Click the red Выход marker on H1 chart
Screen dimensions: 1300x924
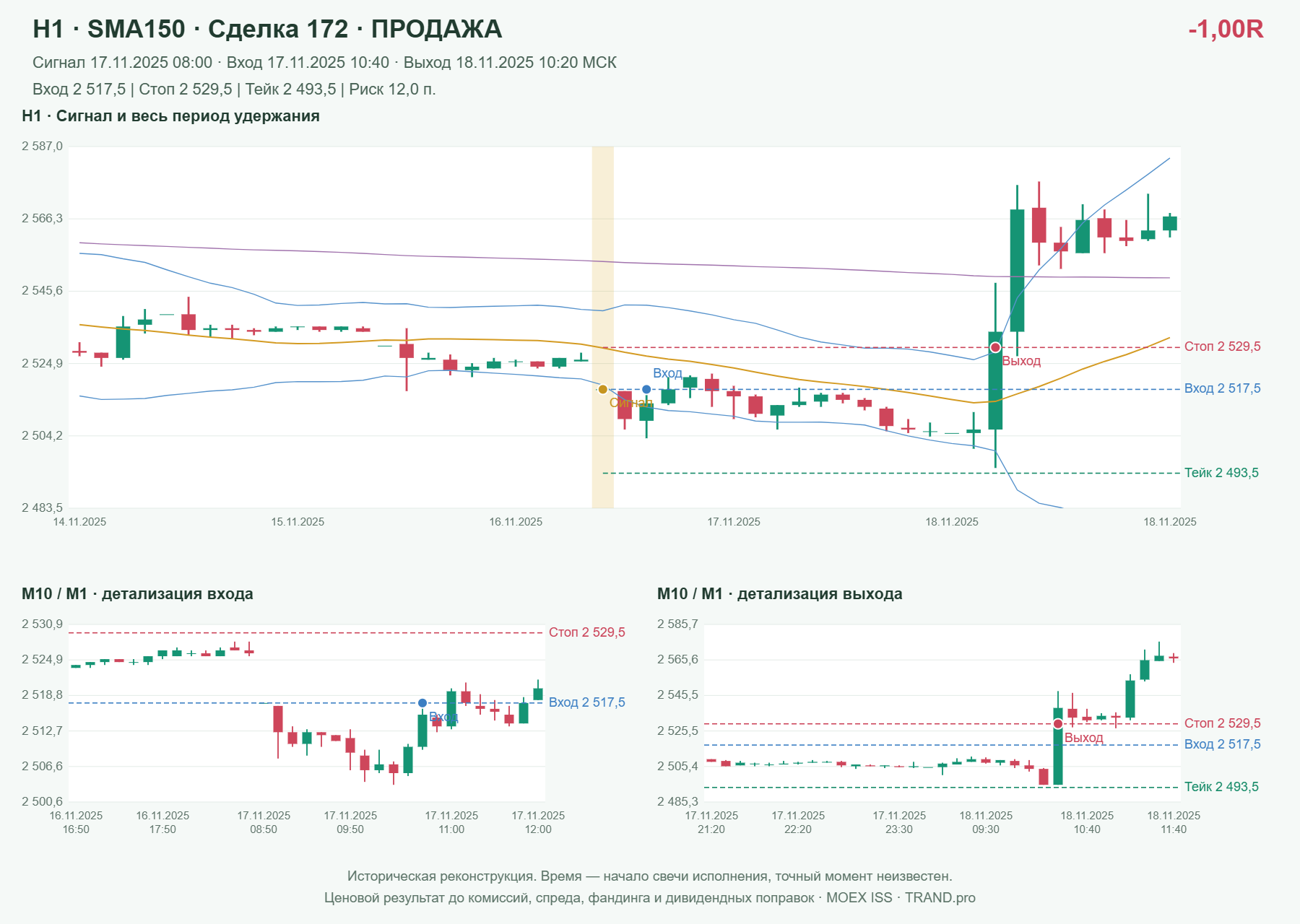995,348
